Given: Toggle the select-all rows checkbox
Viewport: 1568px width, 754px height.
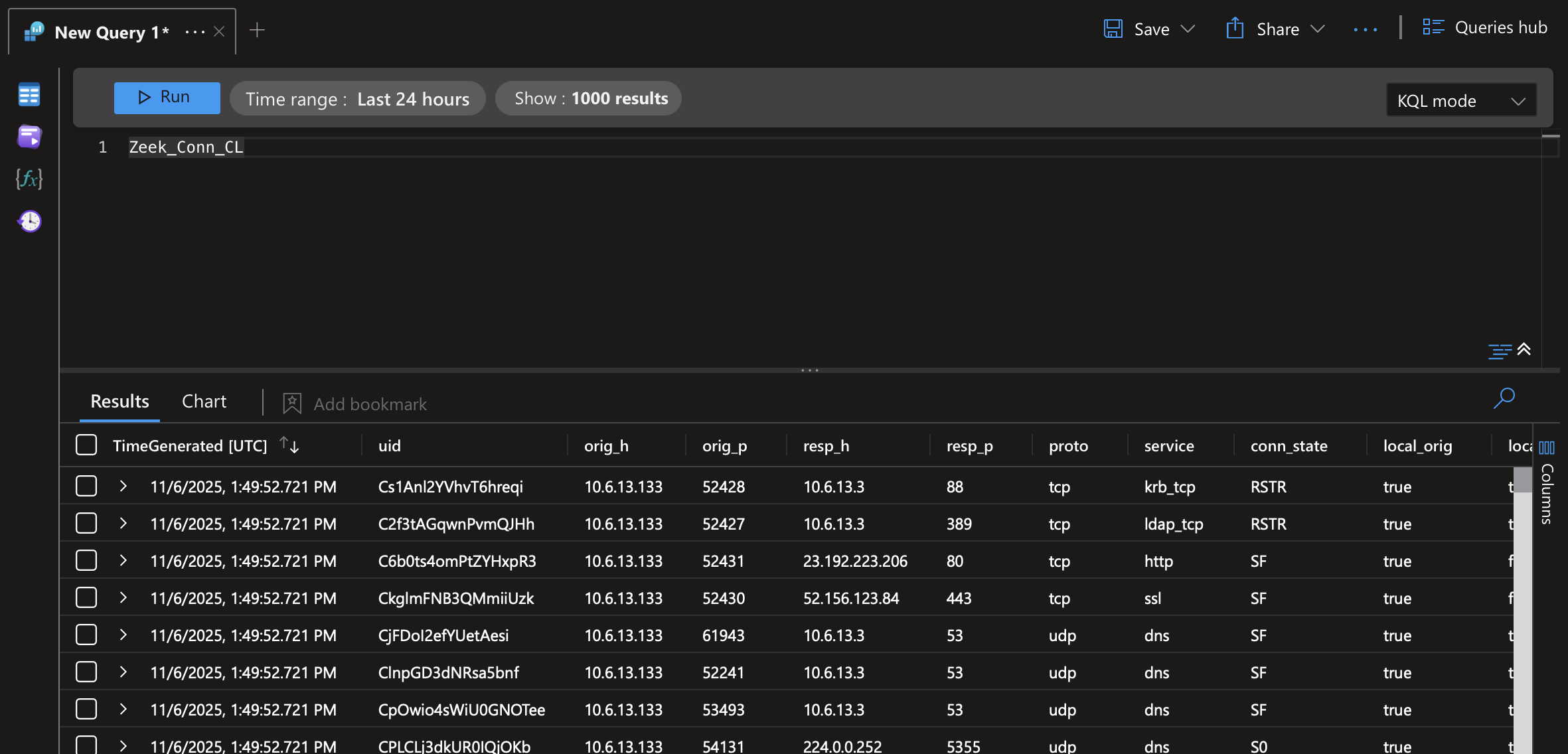Looking at the screenshot, I should (86, 445).
